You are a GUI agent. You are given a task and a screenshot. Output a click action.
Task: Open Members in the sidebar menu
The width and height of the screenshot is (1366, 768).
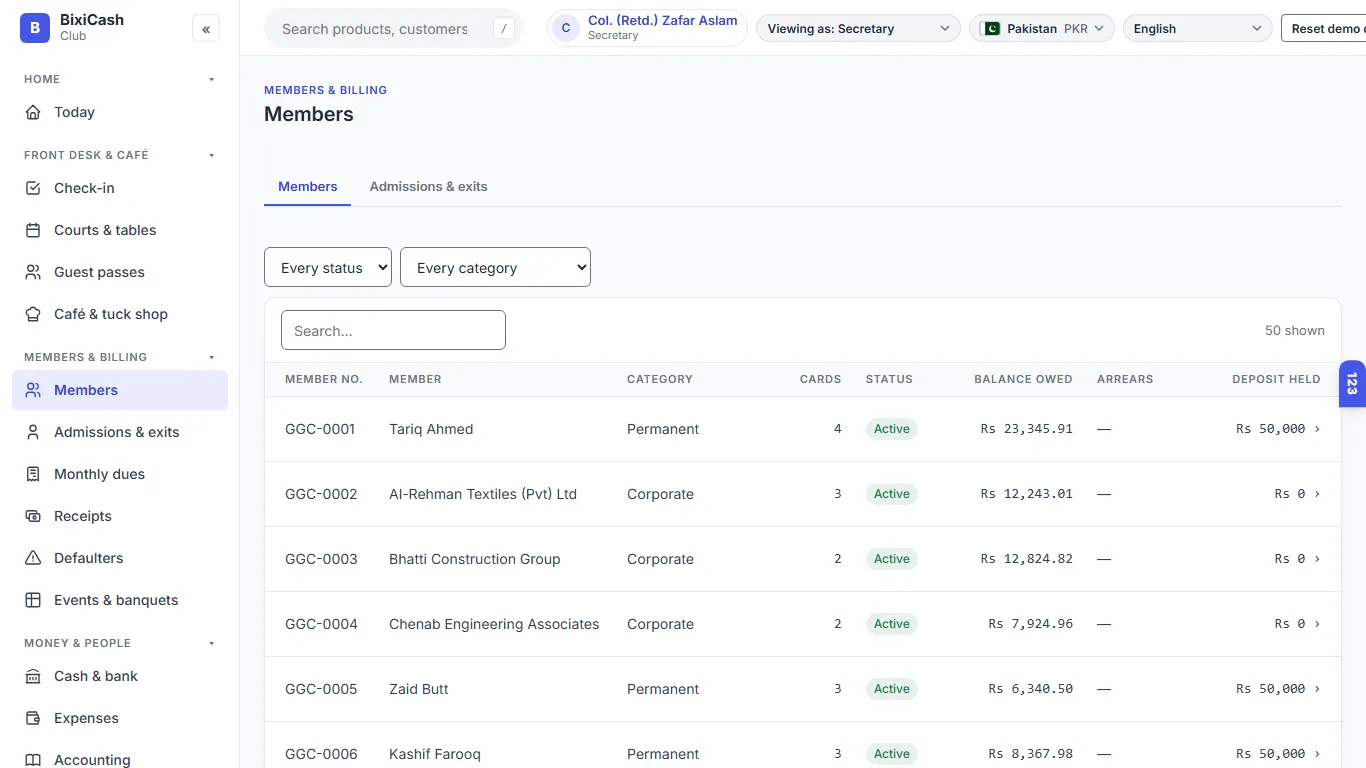120,390
